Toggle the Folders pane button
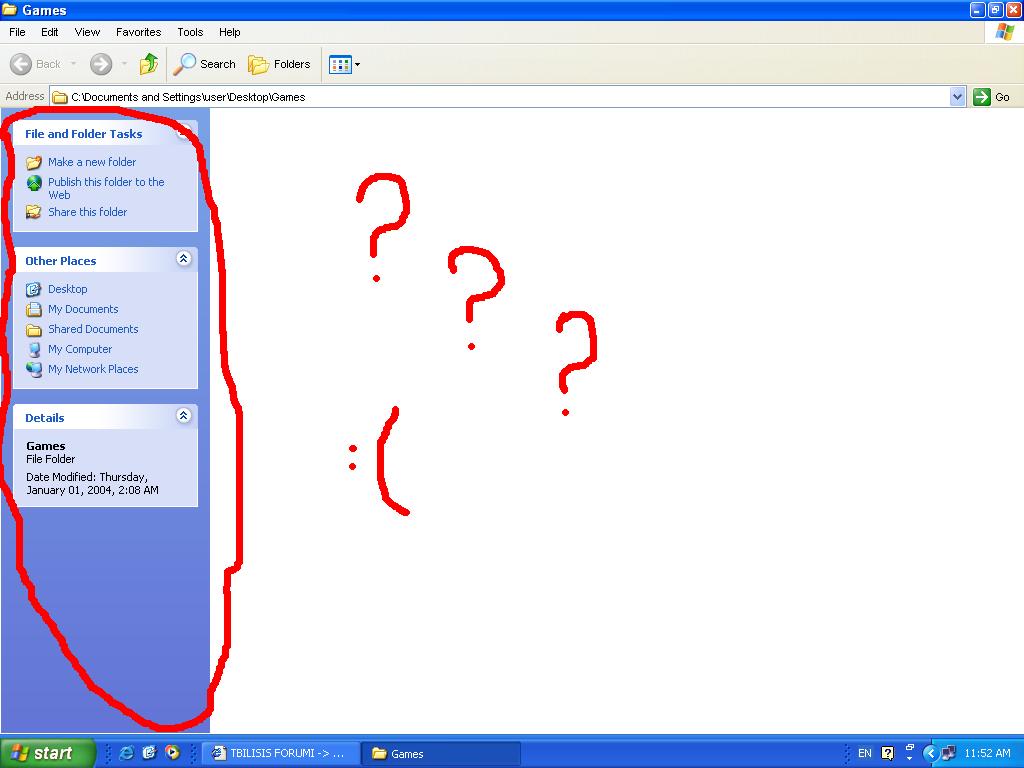The width and height of the screenshot is (1024, 768). 279,64
